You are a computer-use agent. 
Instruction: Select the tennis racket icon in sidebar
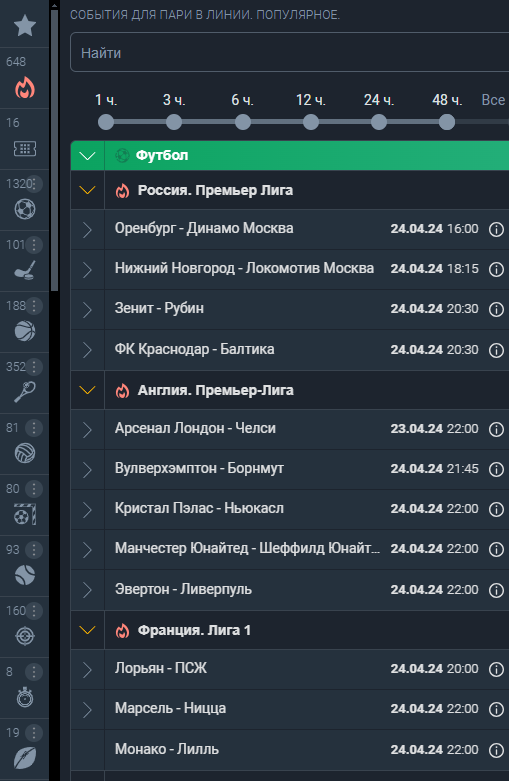pos(24,392)
